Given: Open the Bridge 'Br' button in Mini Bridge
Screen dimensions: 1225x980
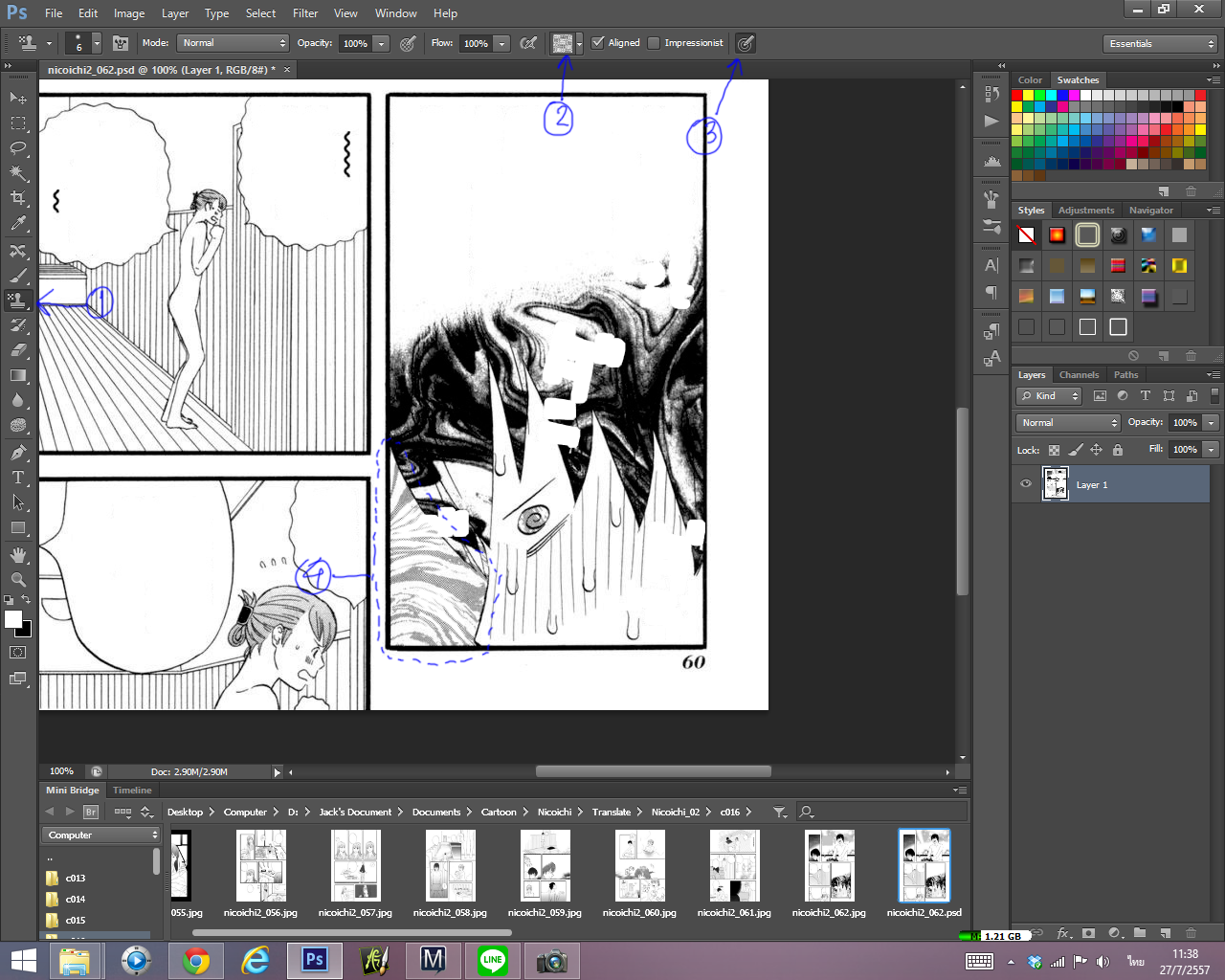Looking at the screenshot, I should pyautogui.click(x=91, y=812).
